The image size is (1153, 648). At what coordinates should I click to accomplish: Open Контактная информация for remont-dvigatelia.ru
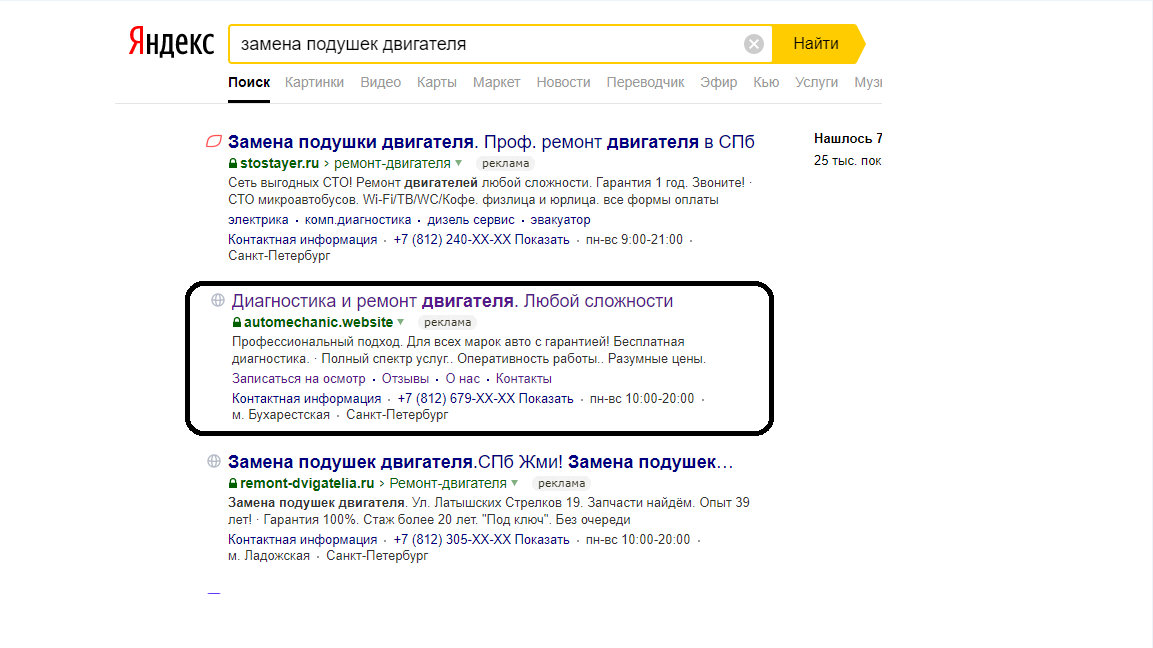click(x=302, y=540)
